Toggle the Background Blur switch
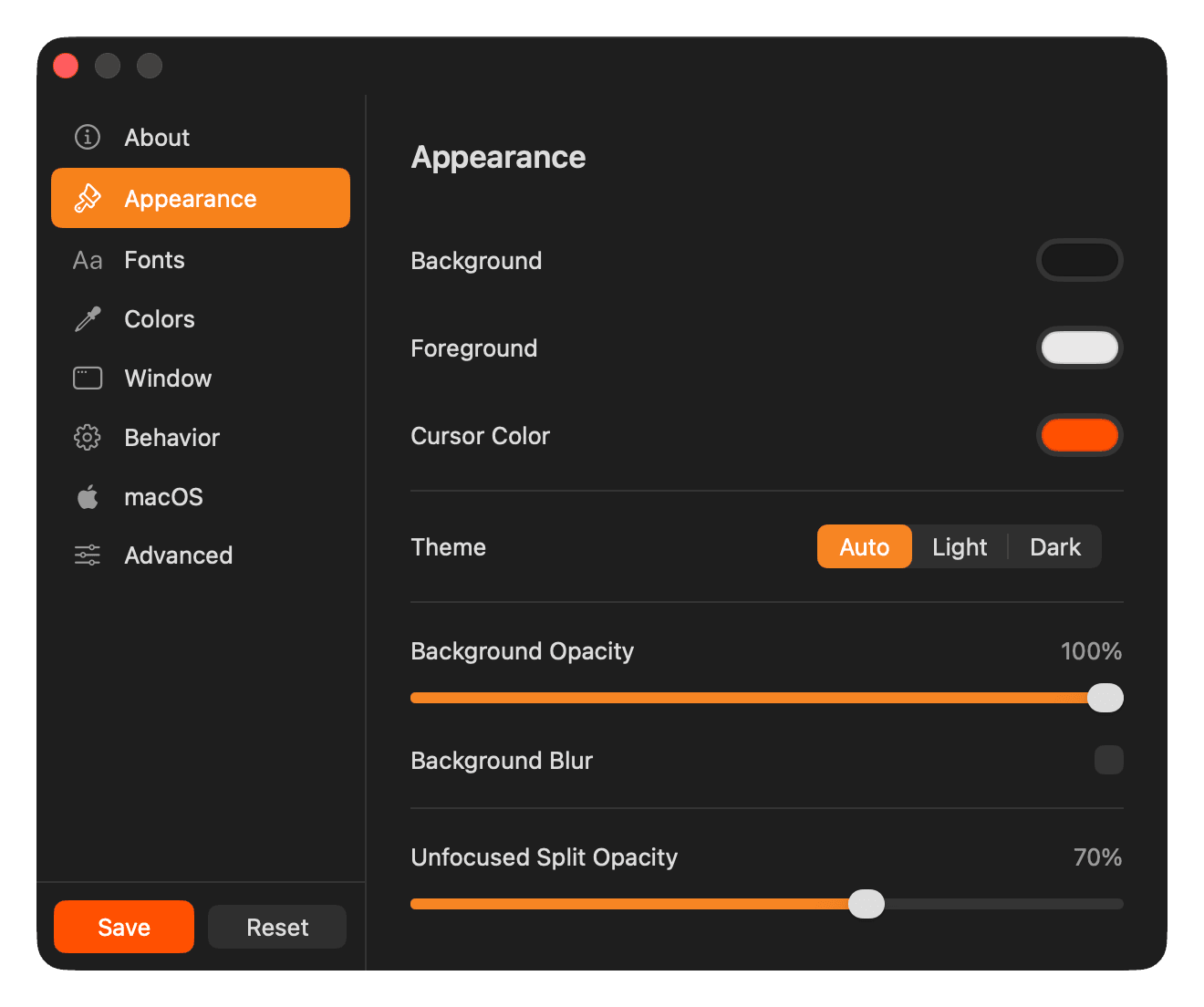Image resolution: width=1204 pixels, height=1007 pixels. (x=1109, y=760)
